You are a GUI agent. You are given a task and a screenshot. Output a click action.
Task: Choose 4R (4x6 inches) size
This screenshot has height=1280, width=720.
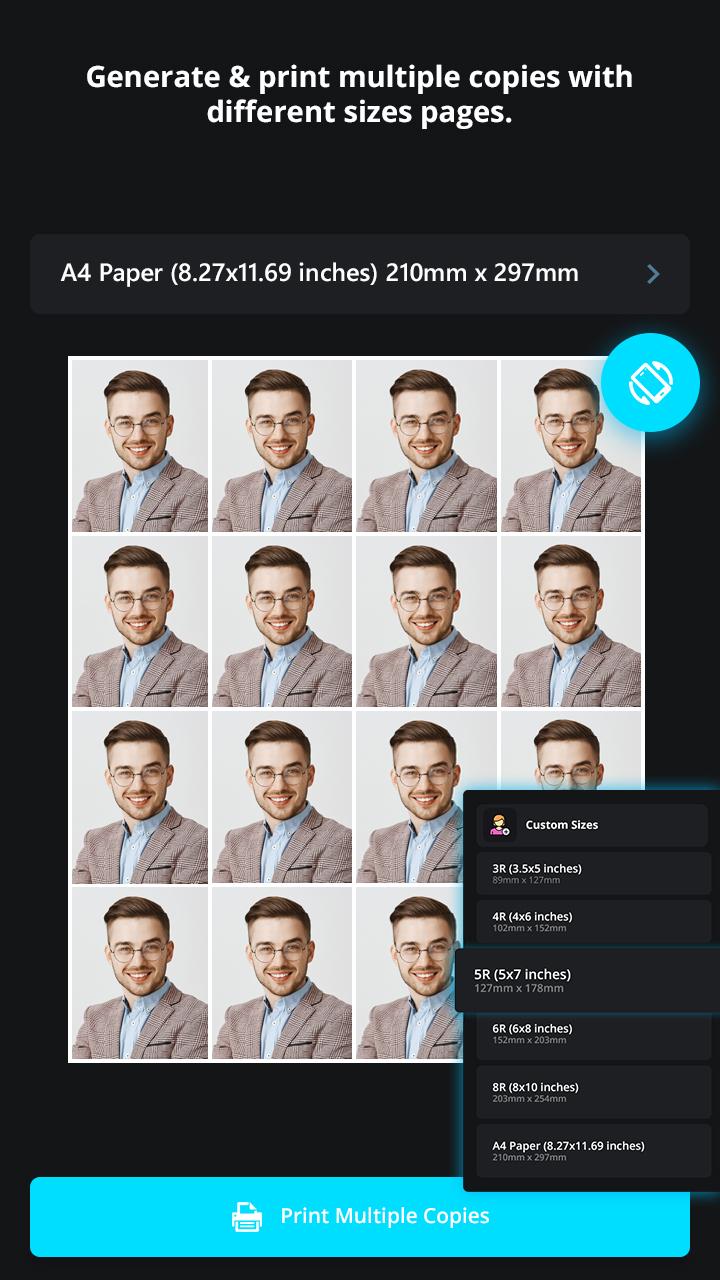pyautogui.click(x=593, y=921)
